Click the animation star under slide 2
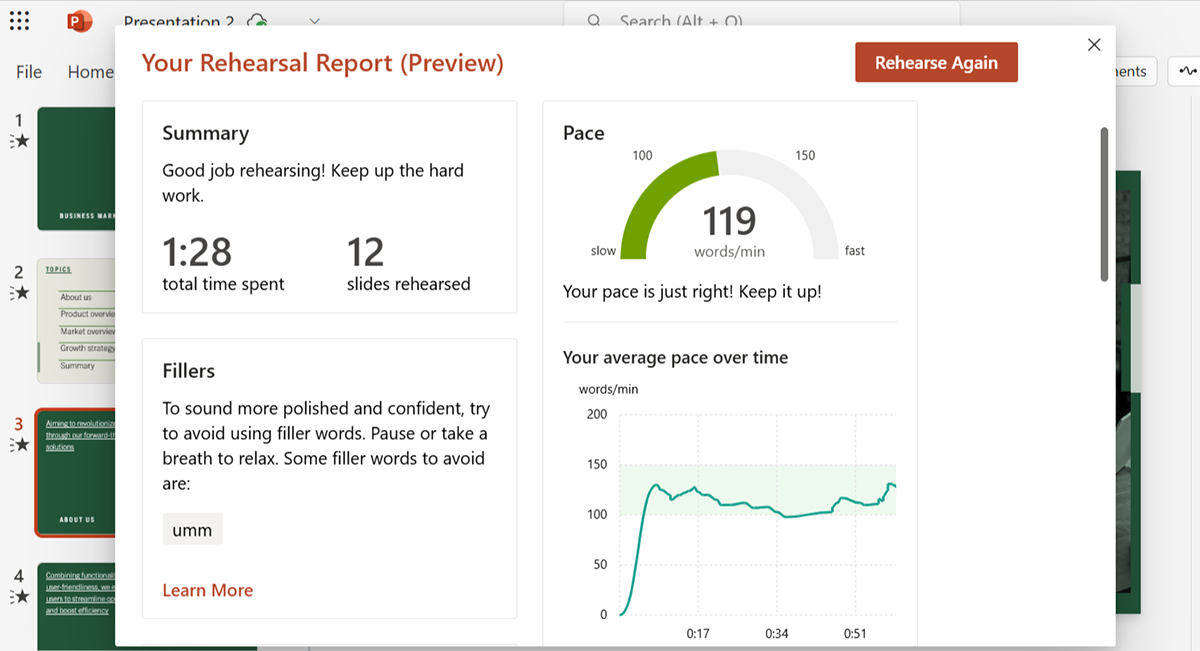The image size is (1200, 651). tap(20, 293)
